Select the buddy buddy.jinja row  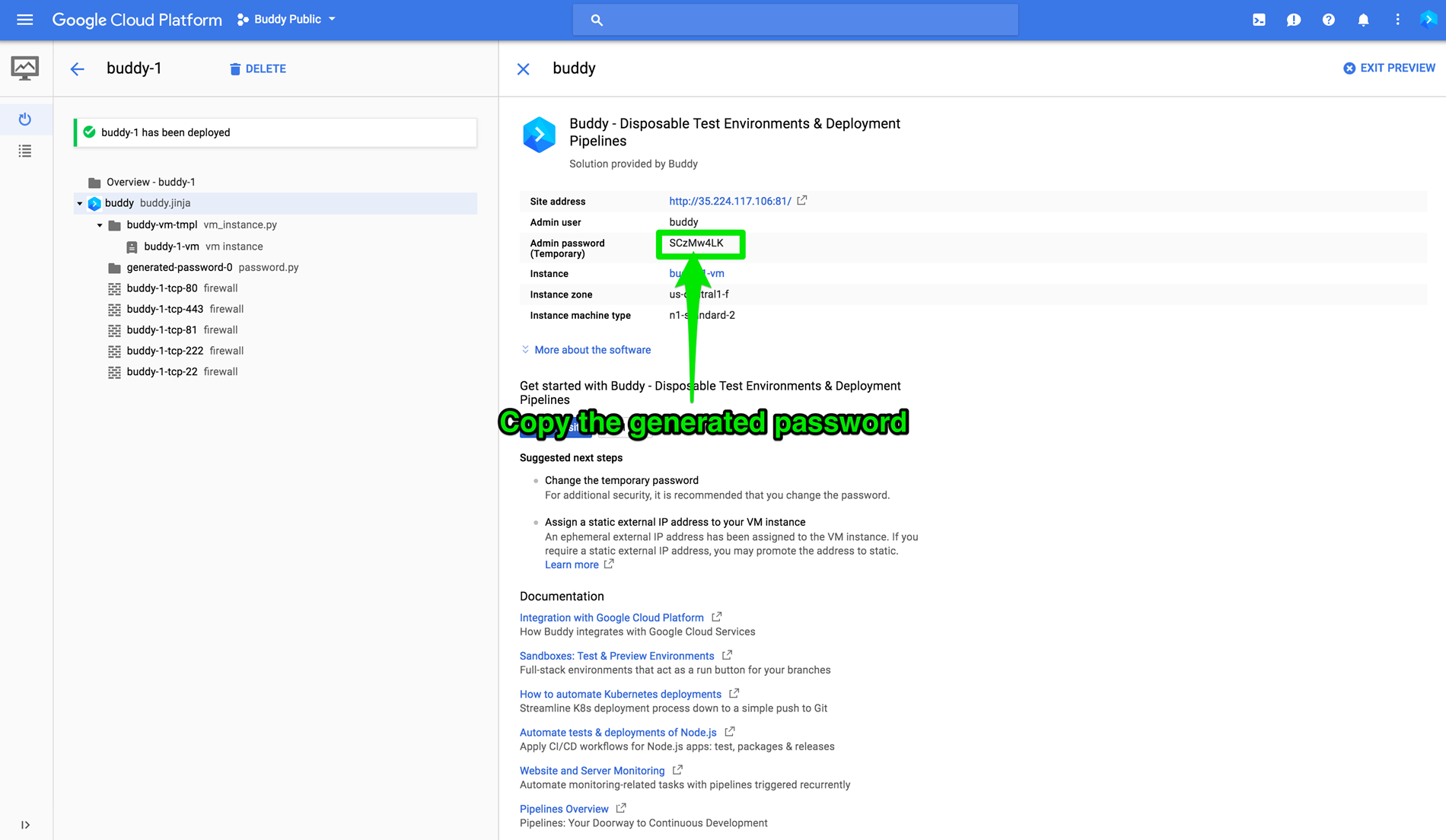[x=276, y=203]
